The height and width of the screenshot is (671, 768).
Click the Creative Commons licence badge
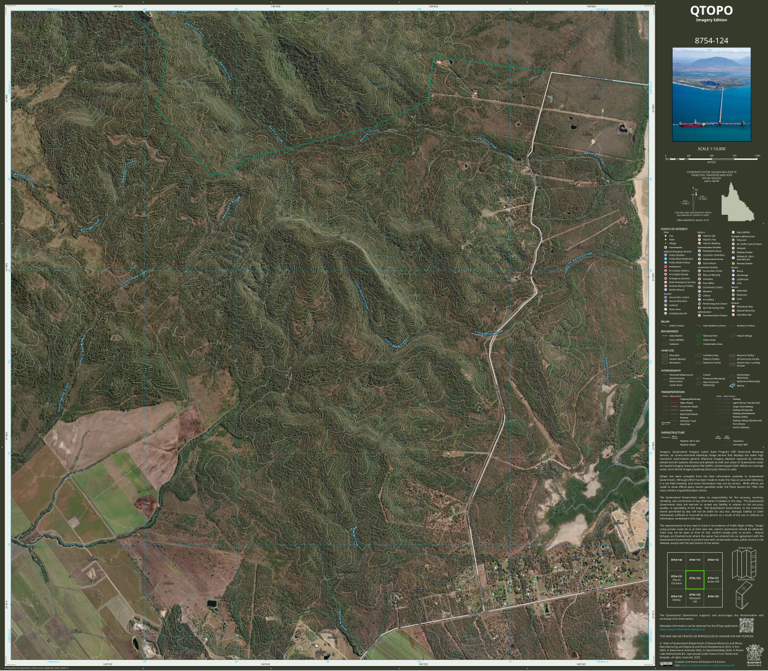pyautogui.click(x=666, y=664)
